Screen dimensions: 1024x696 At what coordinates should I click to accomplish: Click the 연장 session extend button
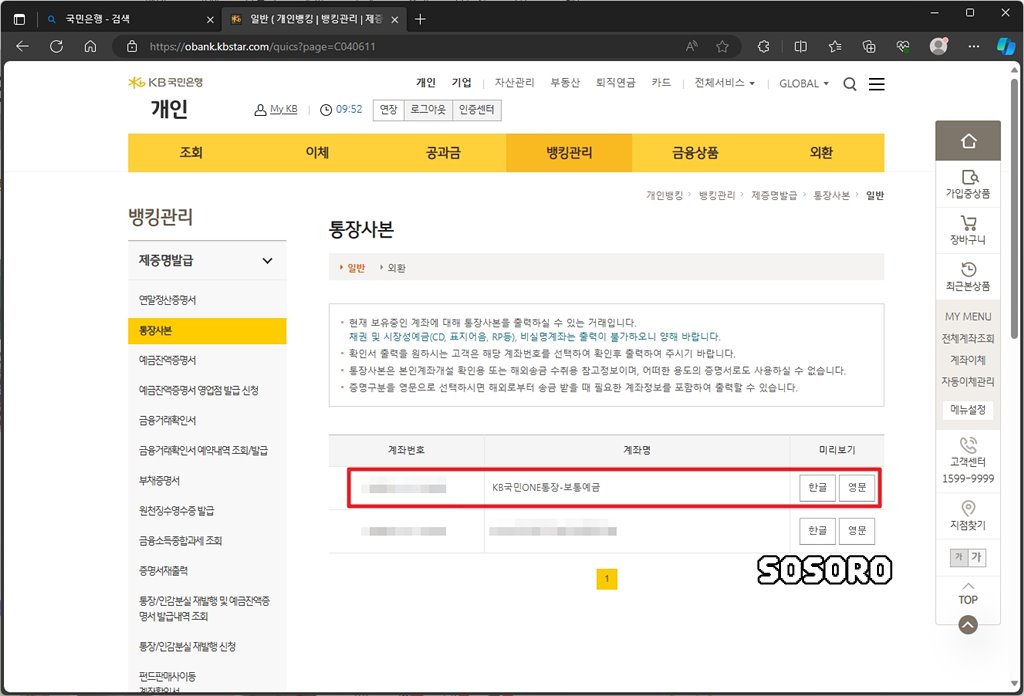click(x=389, y=110)
